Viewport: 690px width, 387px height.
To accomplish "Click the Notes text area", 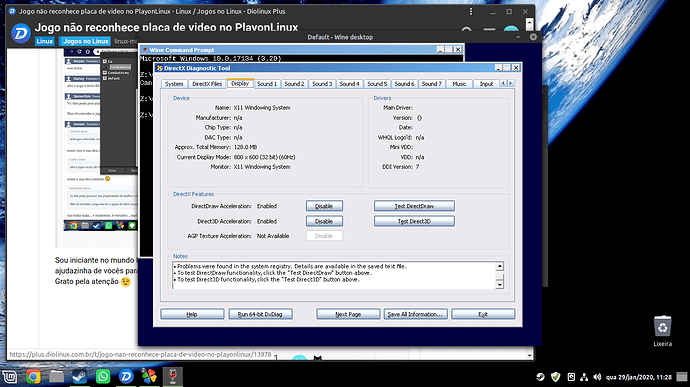I will [334, 276].
